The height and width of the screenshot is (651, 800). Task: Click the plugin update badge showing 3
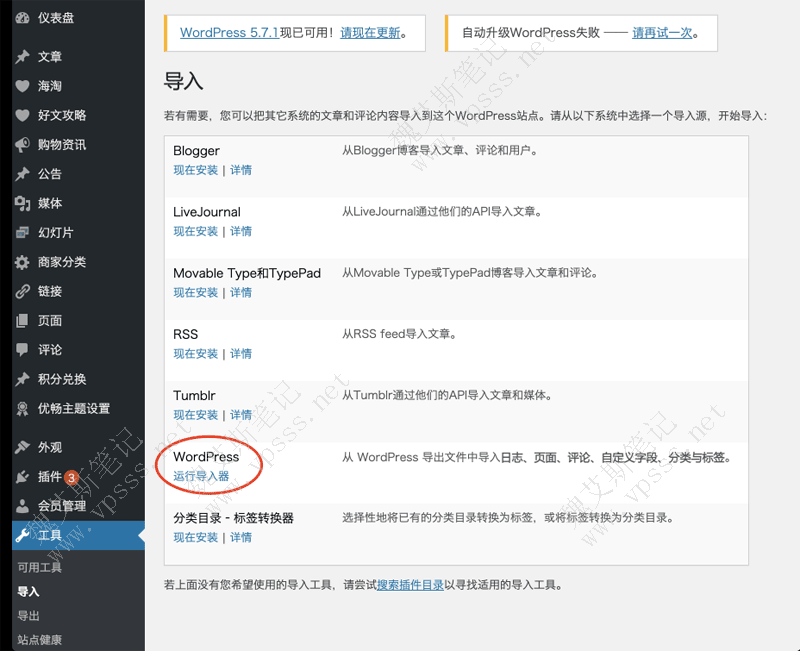click(x=71, y=478)
